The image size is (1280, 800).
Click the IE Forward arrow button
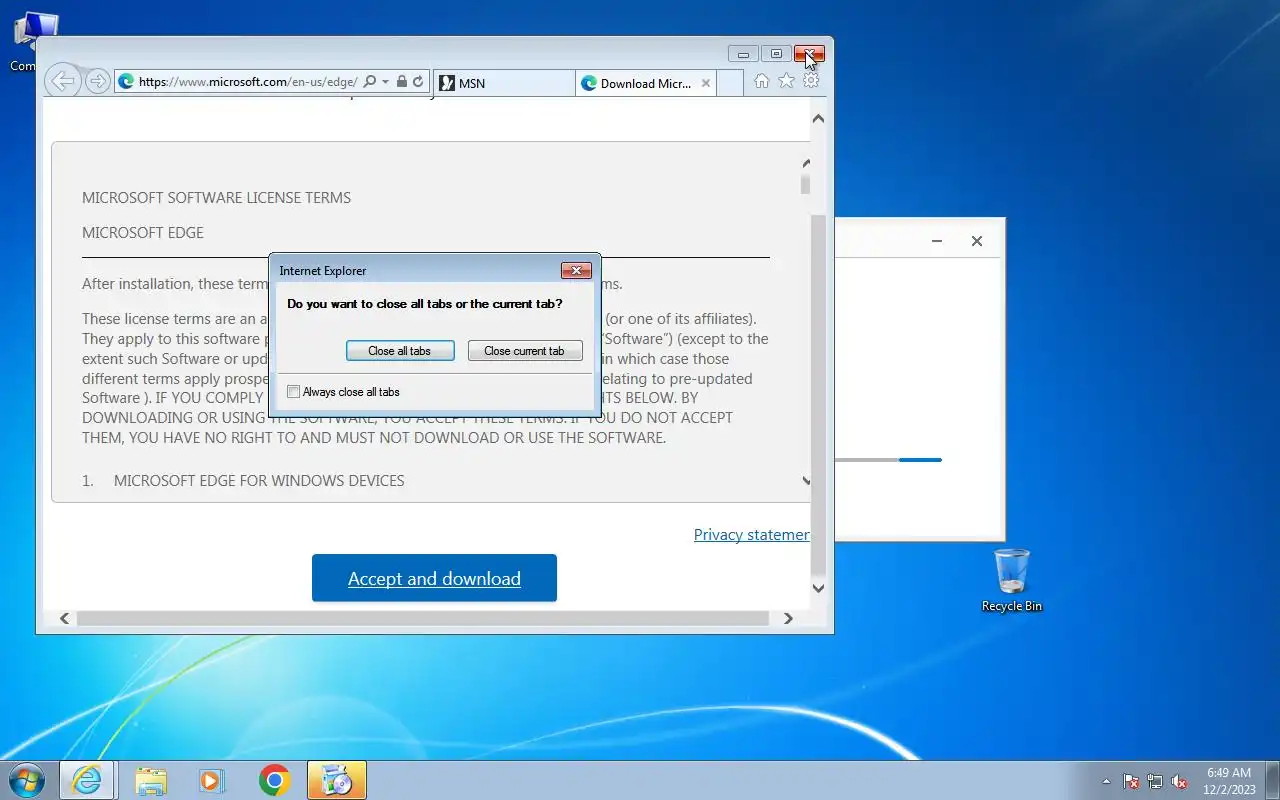tap(97, 81)
